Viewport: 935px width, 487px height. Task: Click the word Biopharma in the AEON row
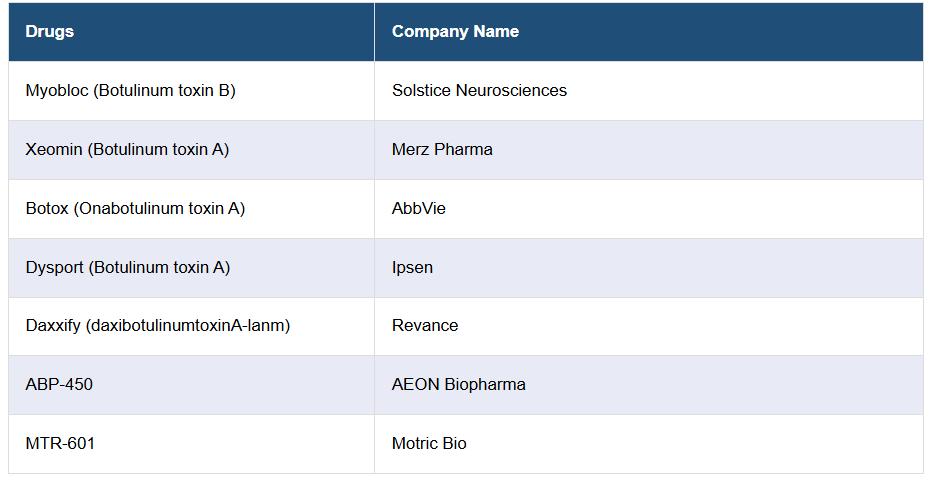(485, 385)
